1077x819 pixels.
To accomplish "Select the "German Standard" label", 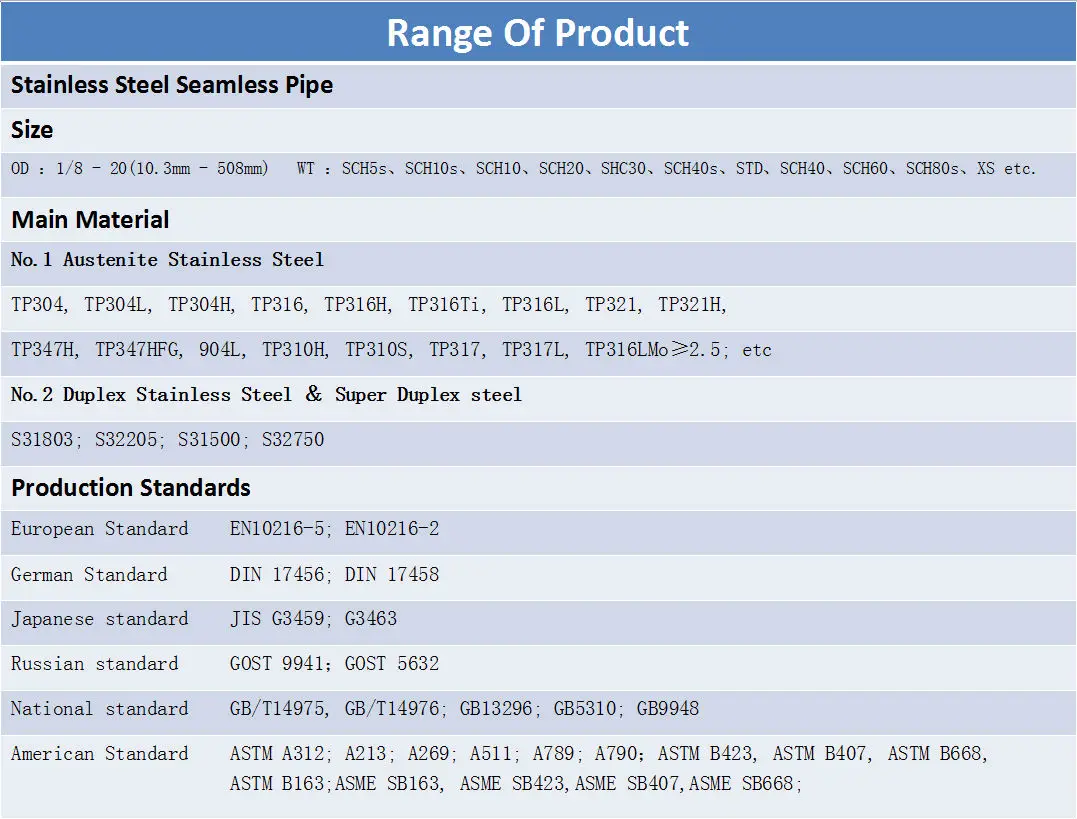I will point(89,575).
